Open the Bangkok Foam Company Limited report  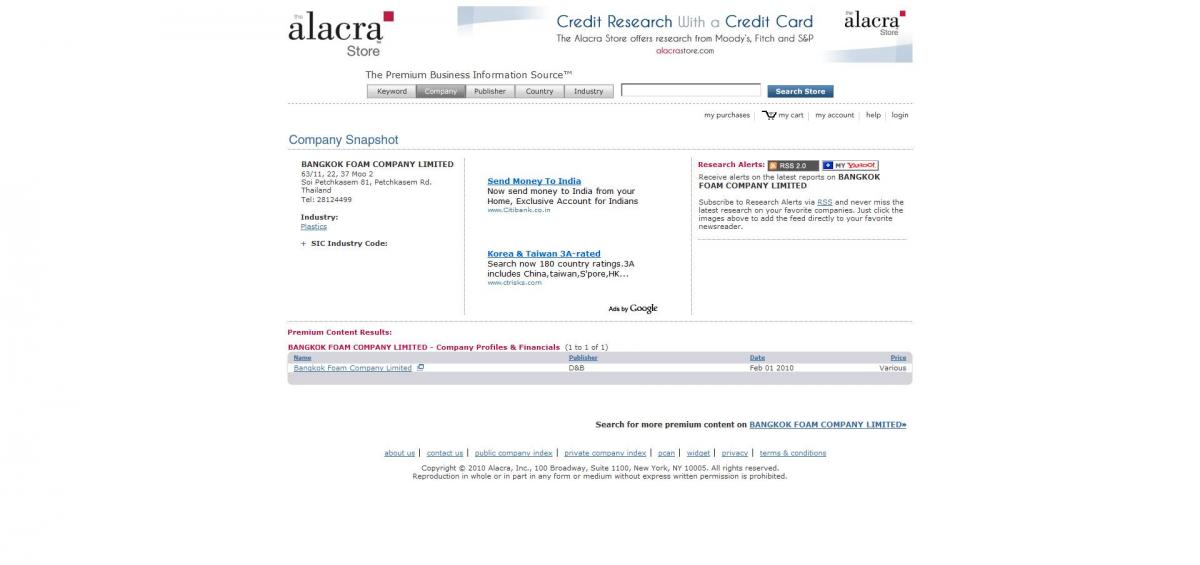353,368
